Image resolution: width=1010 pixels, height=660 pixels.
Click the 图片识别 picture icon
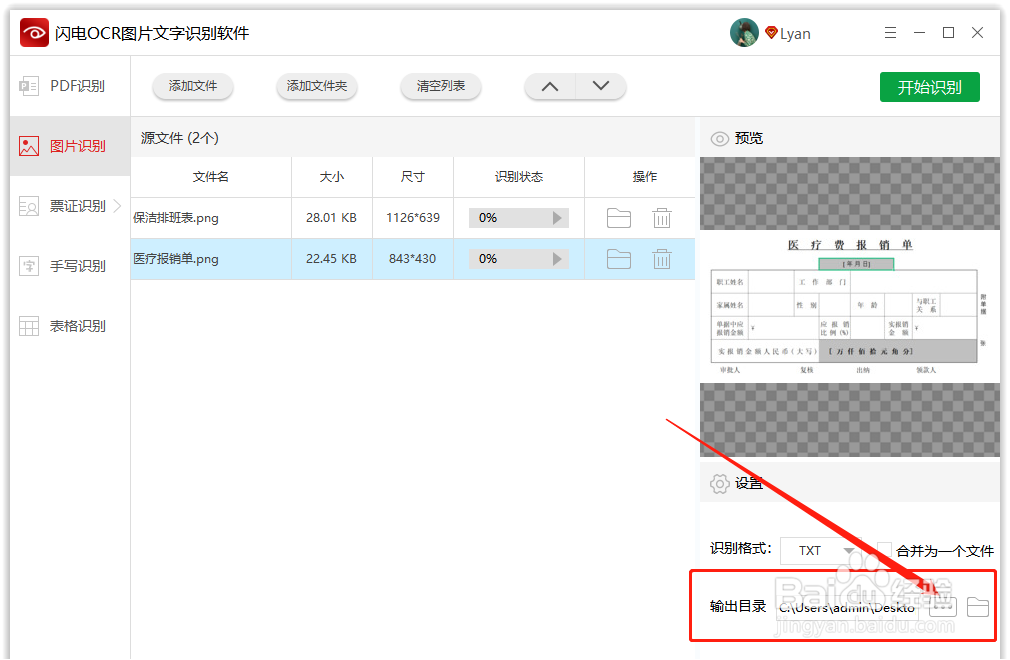pos(29,146)
